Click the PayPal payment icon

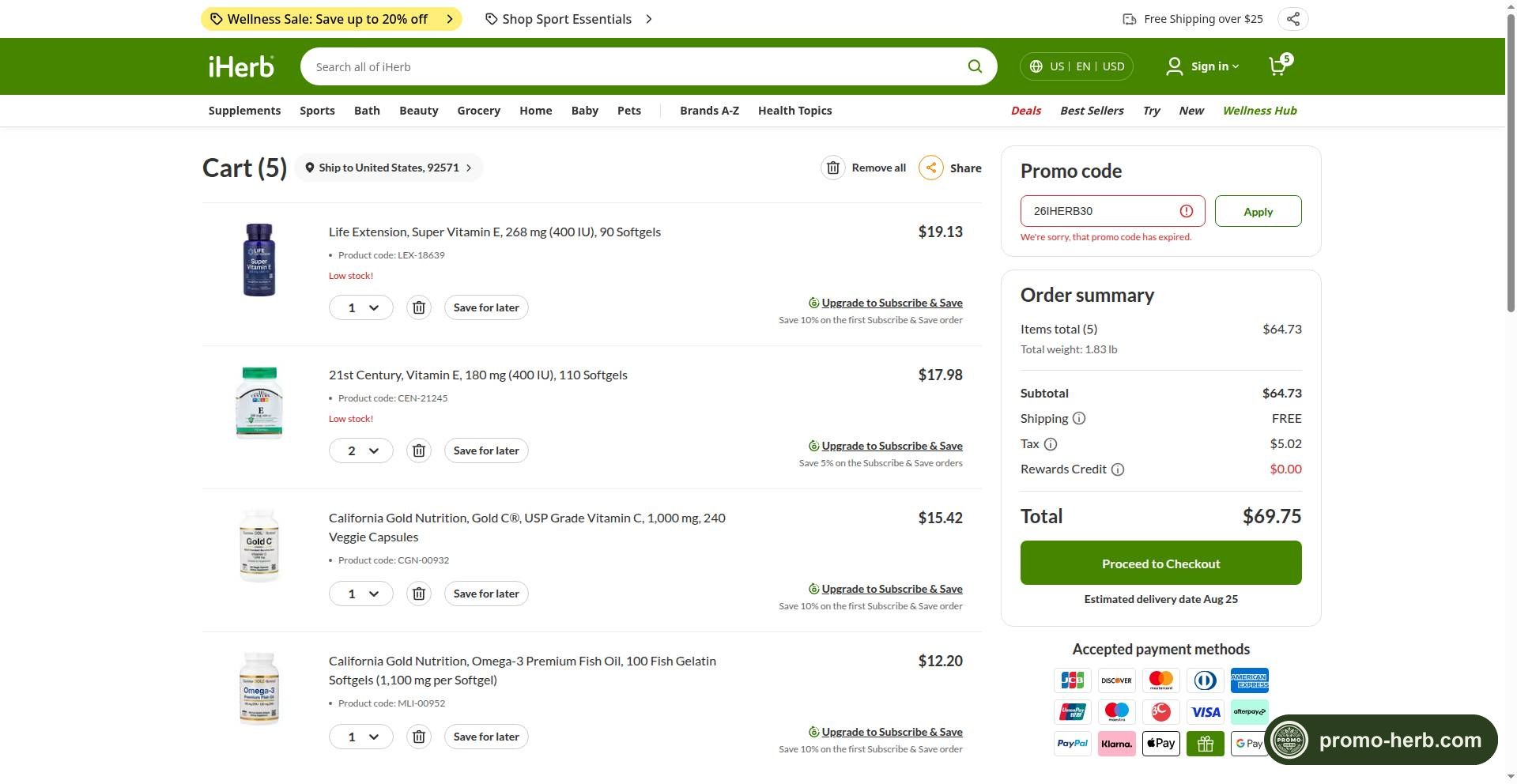(x=1073, y=744)
